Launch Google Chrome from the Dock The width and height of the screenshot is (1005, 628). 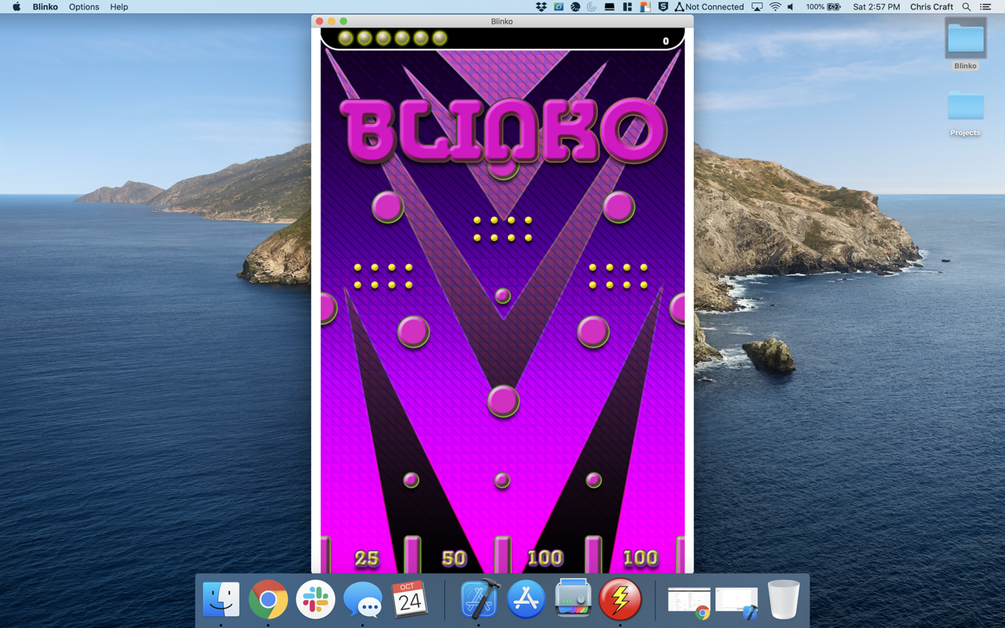click(x=268, y=599)
